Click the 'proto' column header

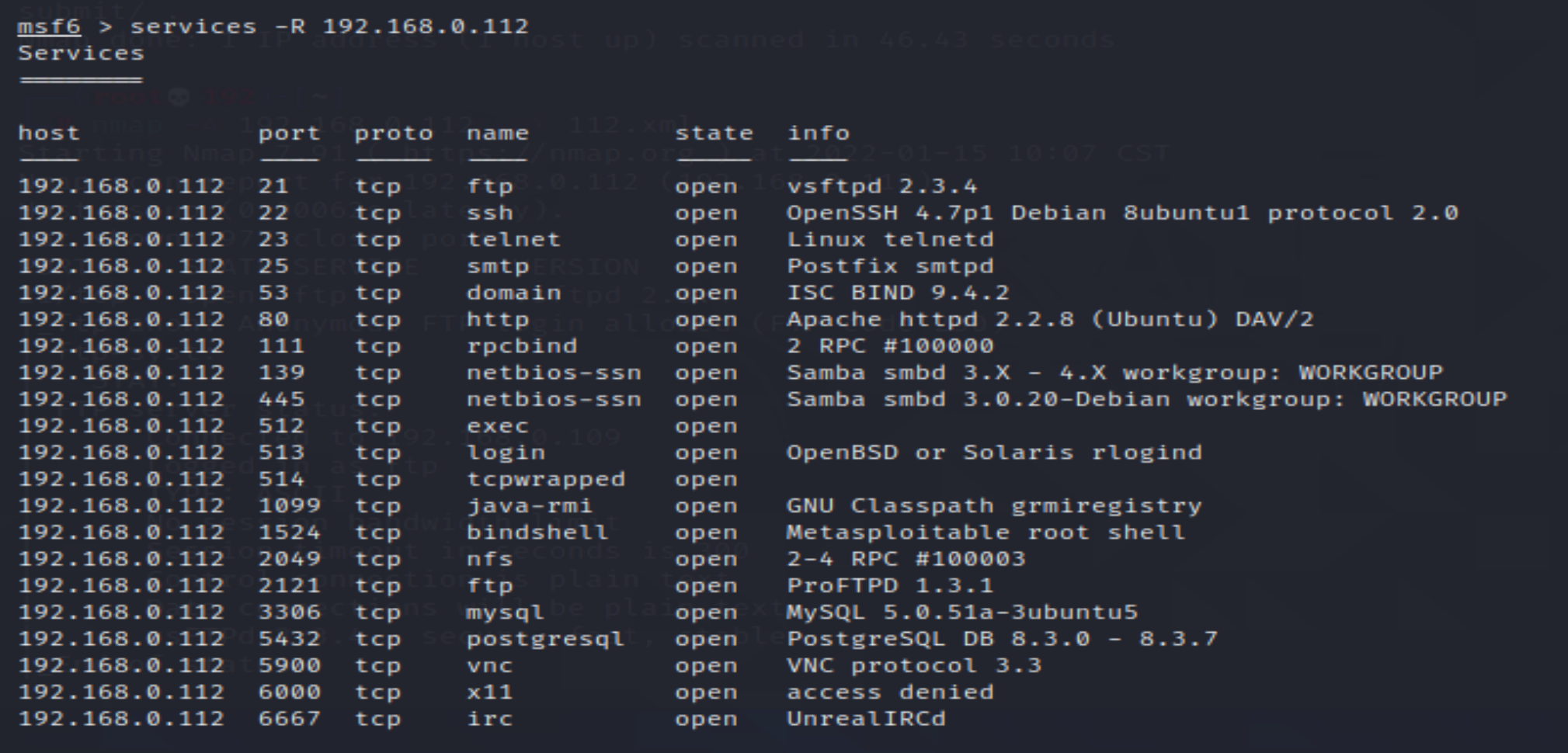[393, 133]
